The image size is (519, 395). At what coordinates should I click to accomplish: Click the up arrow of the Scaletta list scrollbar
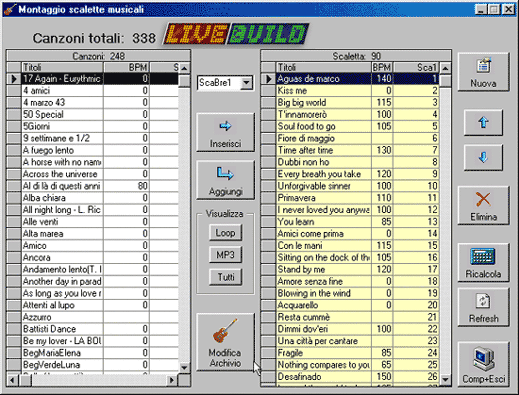pos(445,68)
